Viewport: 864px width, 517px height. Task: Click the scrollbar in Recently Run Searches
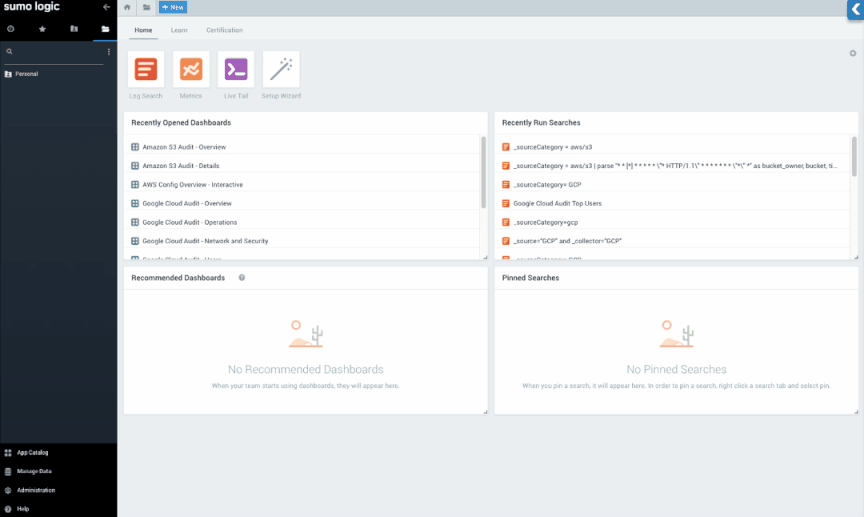tap(854, 157)
